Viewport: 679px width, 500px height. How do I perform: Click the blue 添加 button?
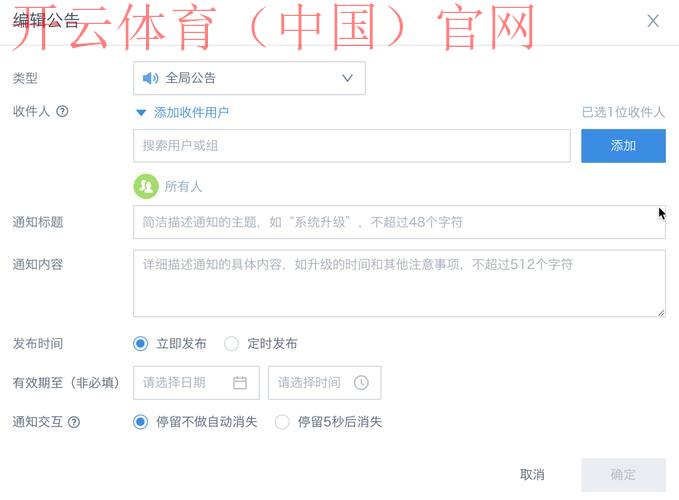tap(623, 145)
